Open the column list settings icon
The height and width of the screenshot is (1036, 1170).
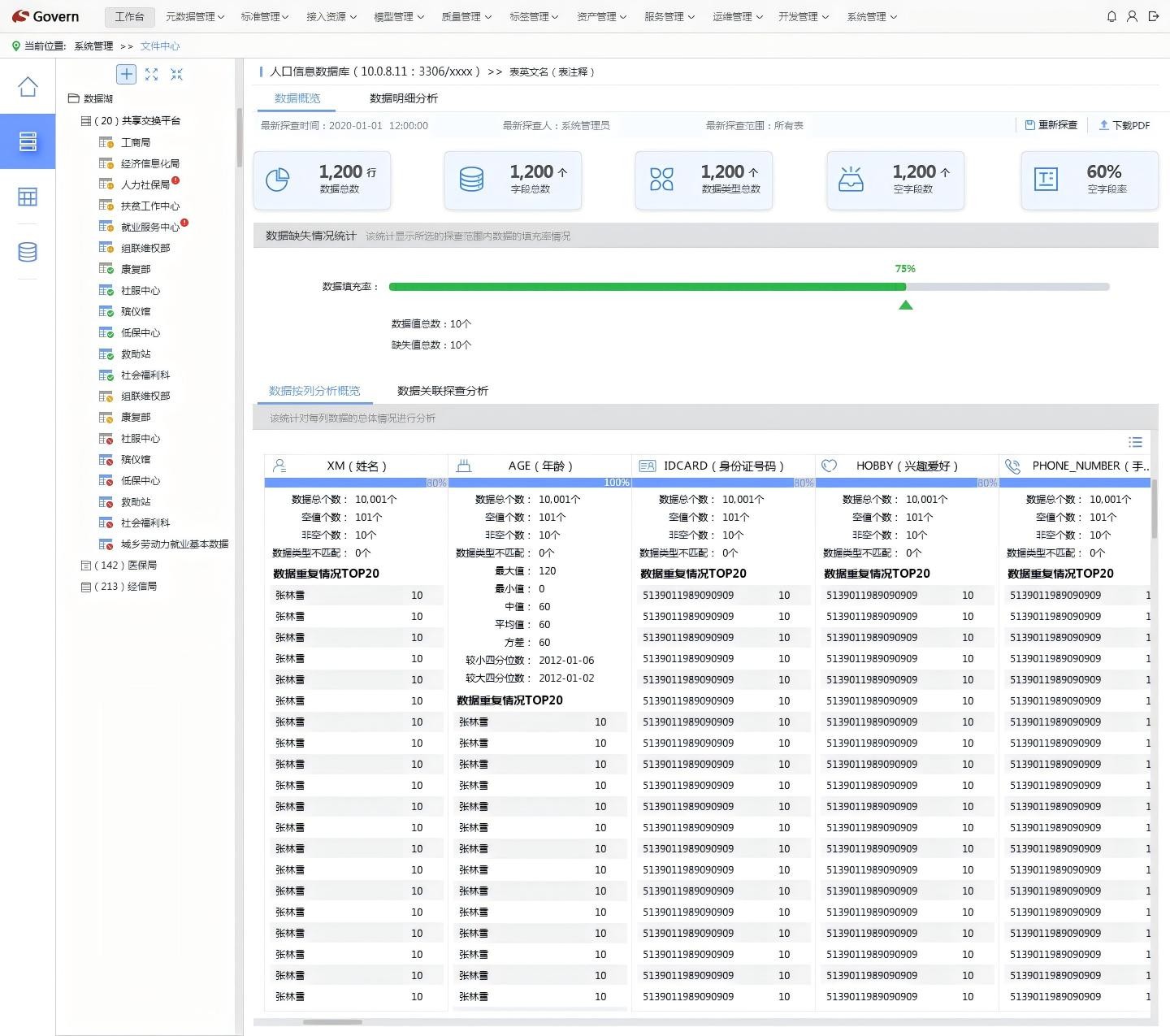point(1135,442)
